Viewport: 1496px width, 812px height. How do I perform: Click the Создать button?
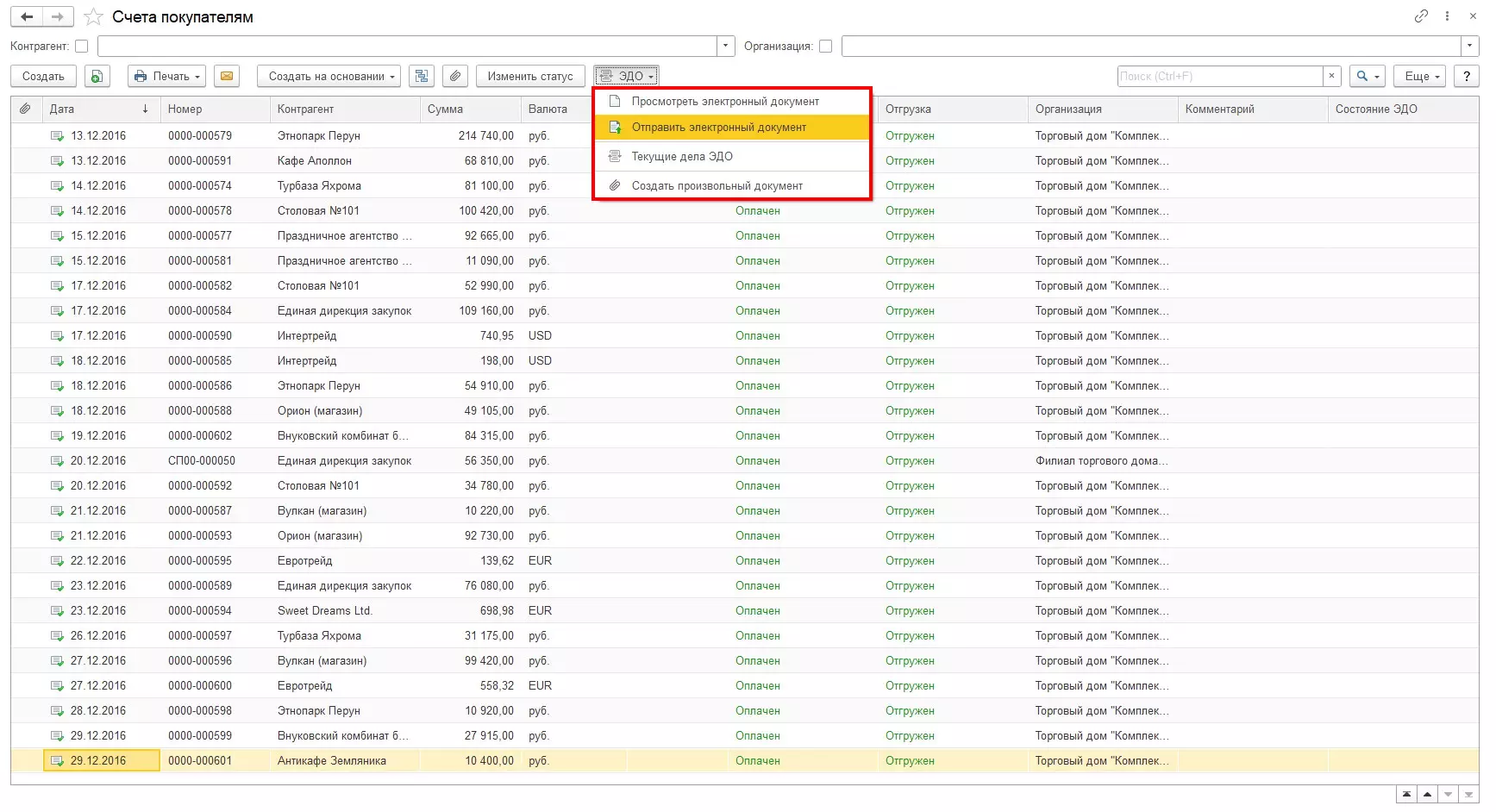[x=43, y=76]
